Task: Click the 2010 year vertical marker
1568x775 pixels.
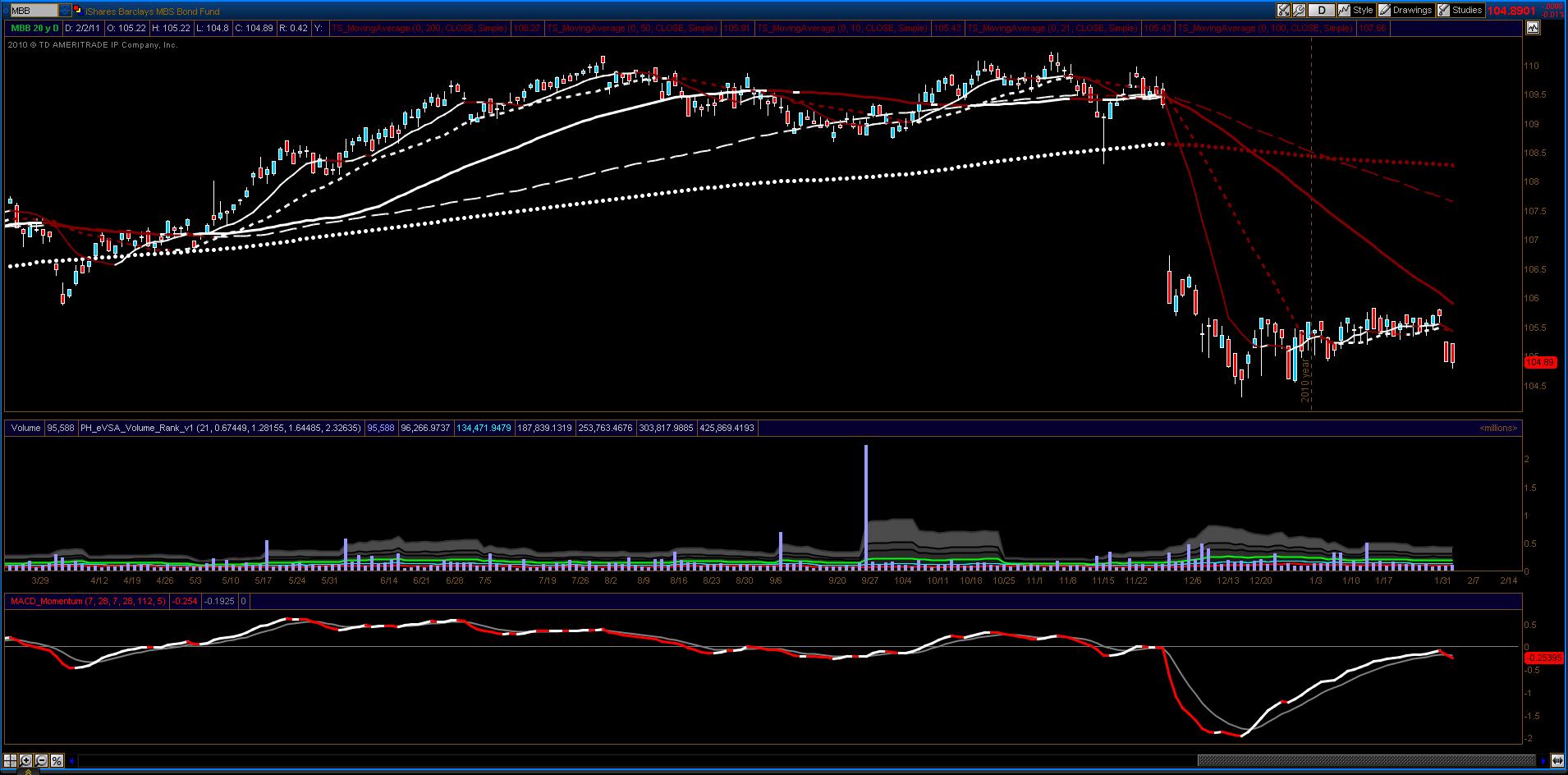Action: 1306,378
